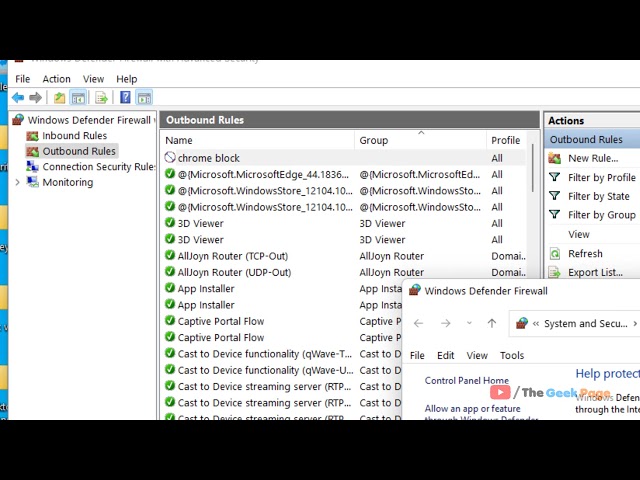
Task: Click System and Secu... breadcrumb in address bar
Action: tap(585, 324)
